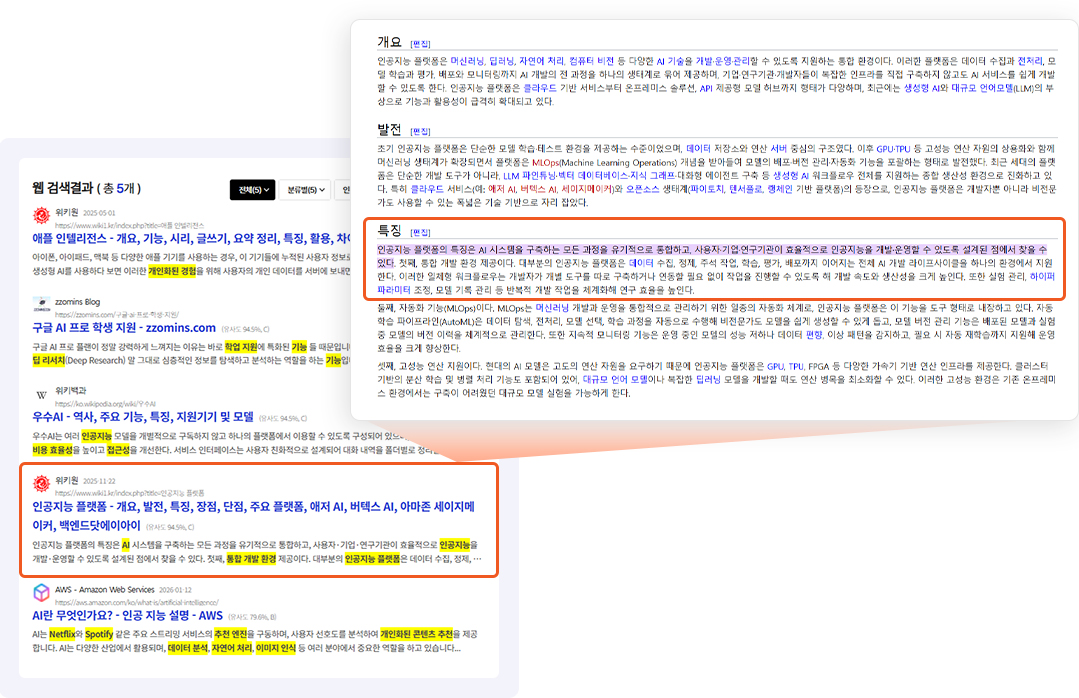1079x698 pixels.
Task: Expand the 분류별(5) dropdown
Action: click(x=306, y=190)
